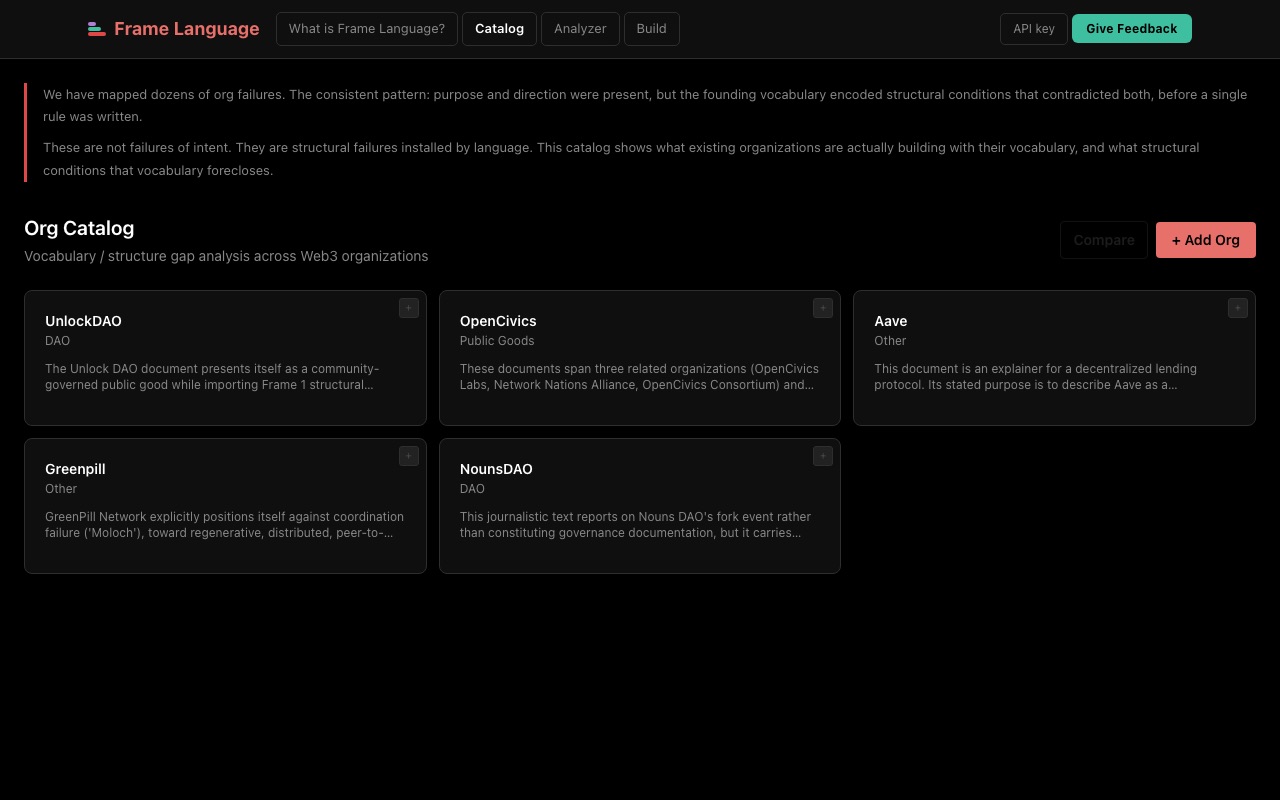Click the plus icon on Aave card
The image size is (1280, 800).
[x=1238, y=308]
